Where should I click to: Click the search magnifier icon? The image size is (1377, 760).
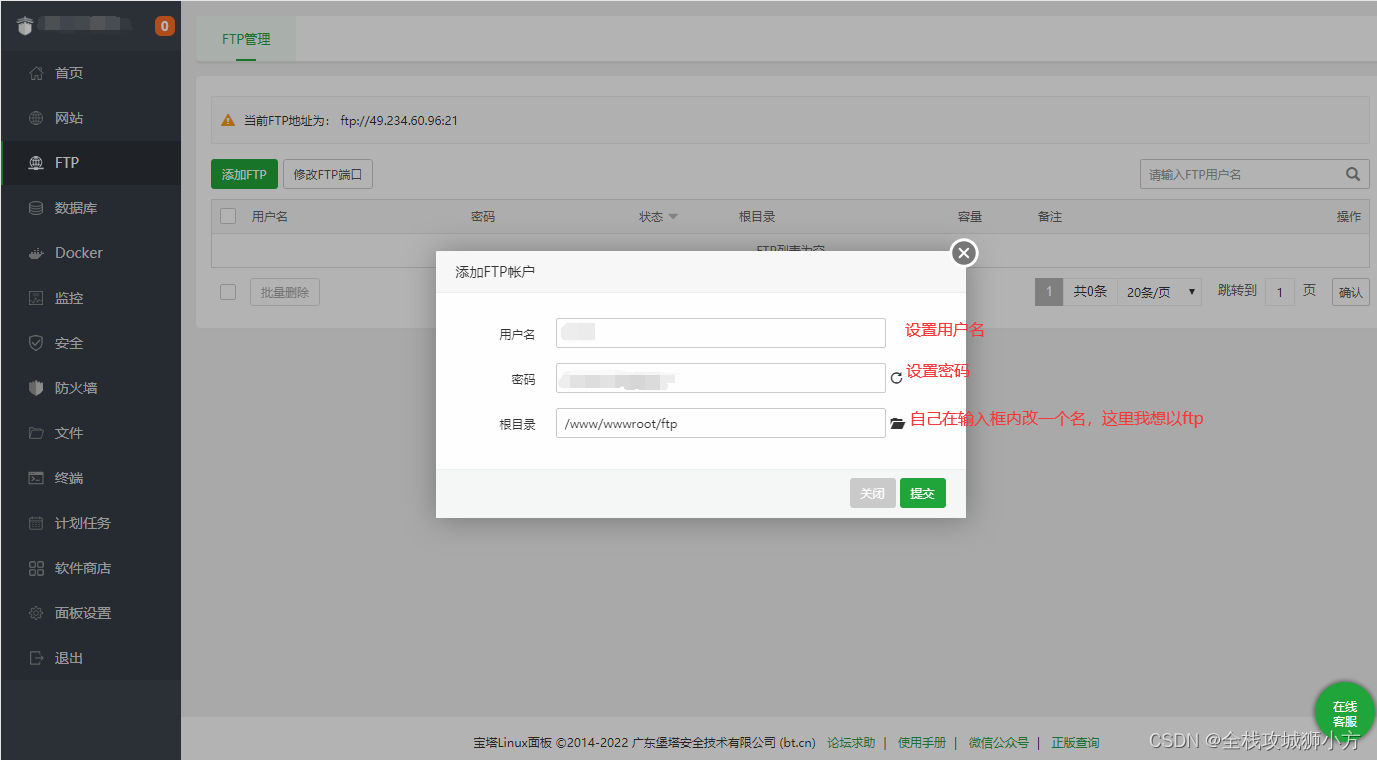(x=1353, y=174)
